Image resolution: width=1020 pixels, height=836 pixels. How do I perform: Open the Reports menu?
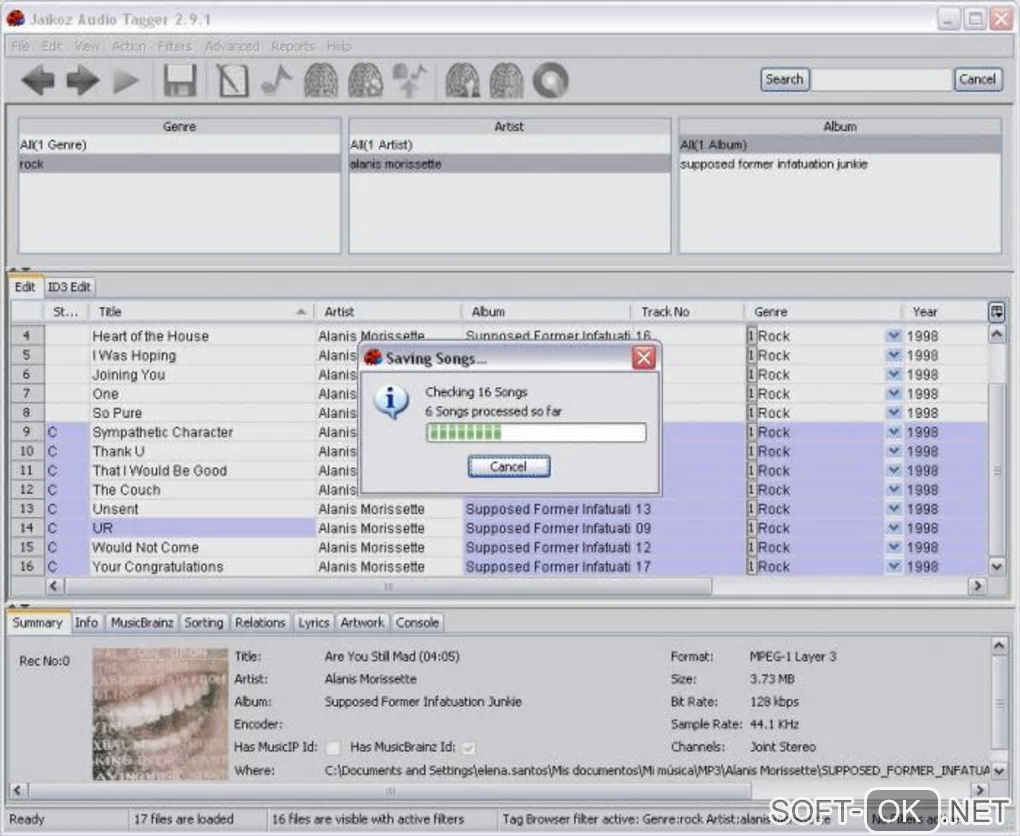293,46
